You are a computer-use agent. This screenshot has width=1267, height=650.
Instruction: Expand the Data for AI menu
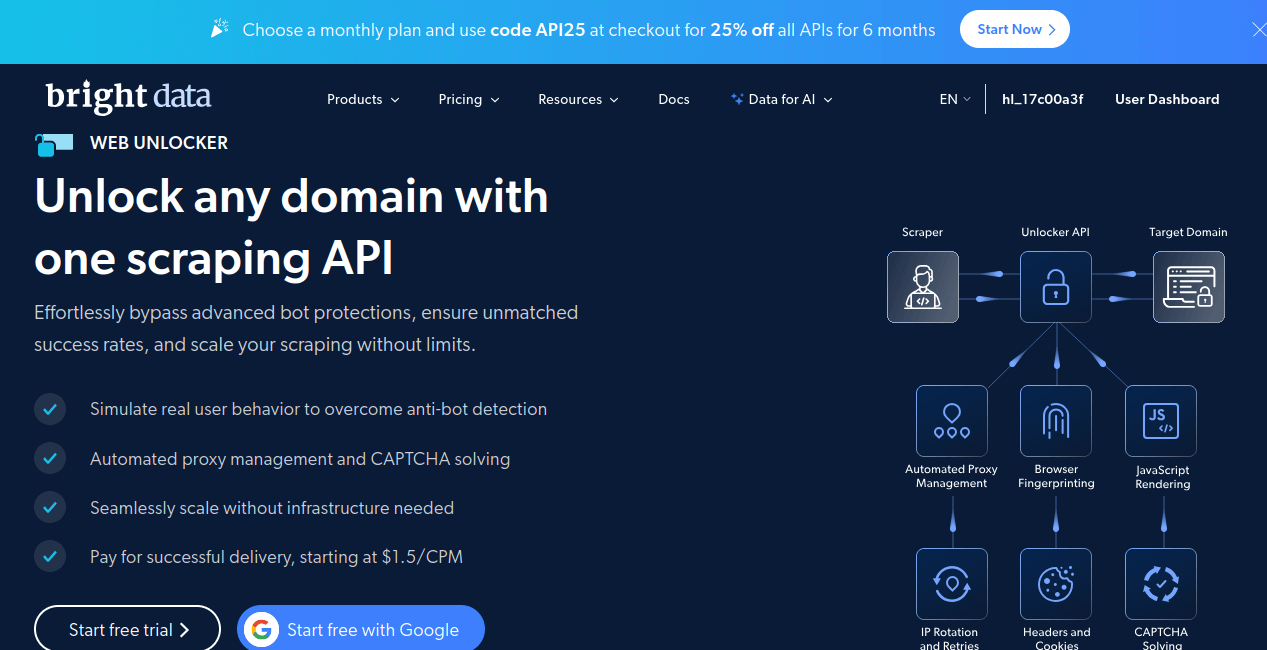(x=781, y=99)
